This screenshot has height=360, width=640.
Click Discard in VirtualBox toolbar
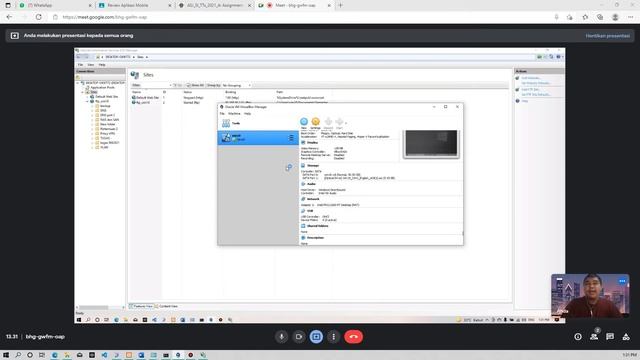[328, 123]
